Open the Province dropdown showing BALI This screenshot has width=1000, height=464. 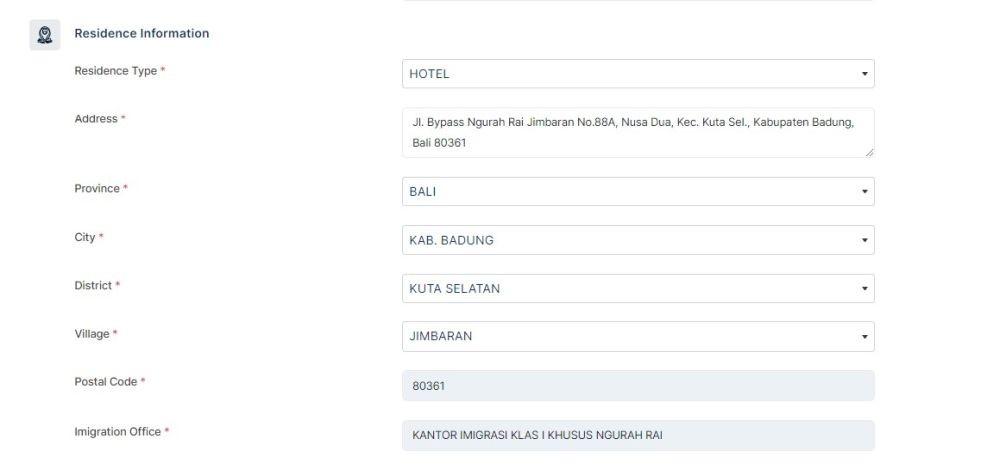638,191
